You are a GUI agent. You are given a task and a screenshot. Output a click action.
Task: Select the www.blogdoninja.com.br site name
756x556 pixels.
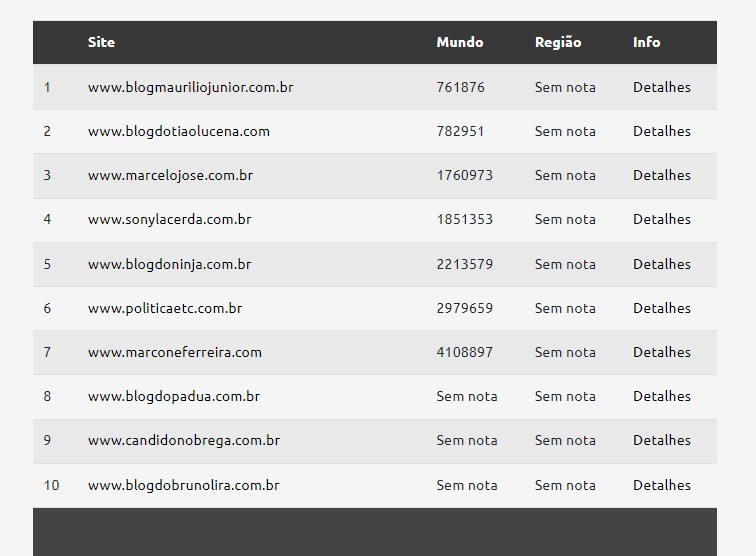click(169, 265)
